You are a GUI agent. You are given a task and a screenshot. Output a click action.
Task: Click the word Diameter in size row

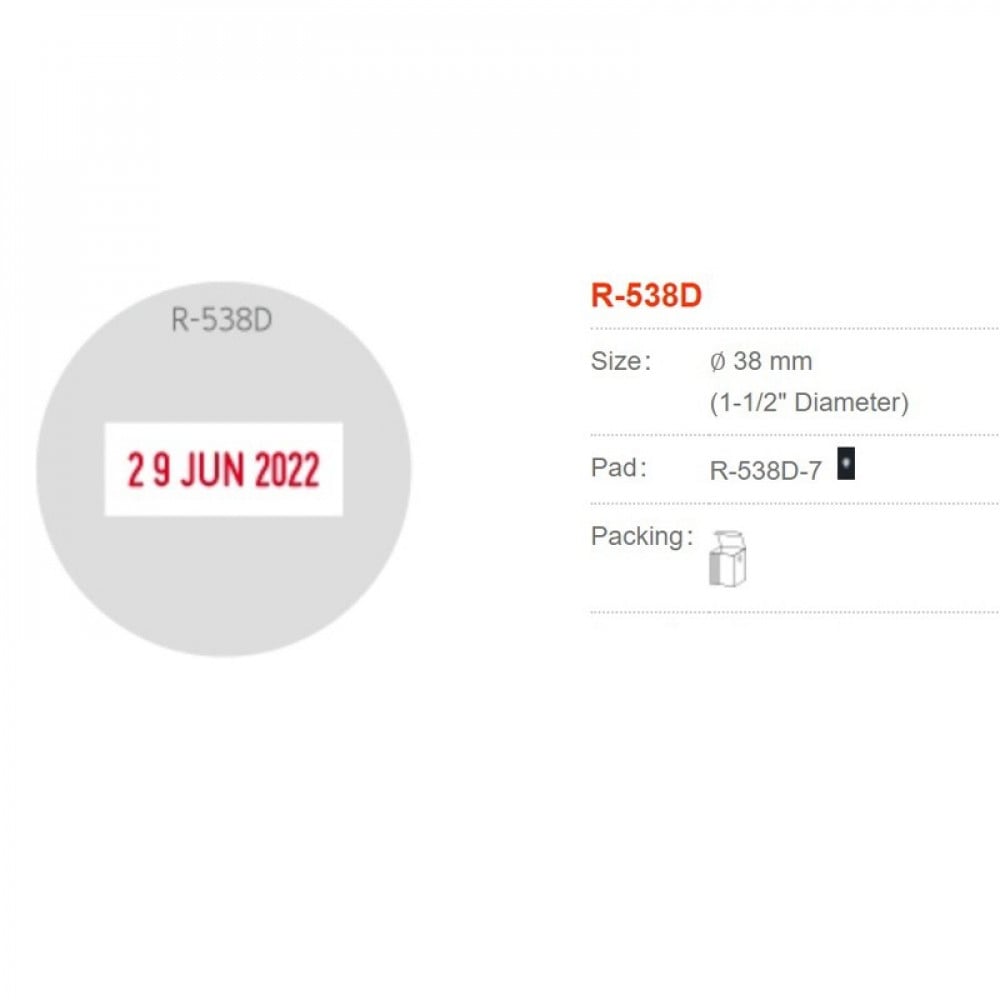click(x=853, y=403)
